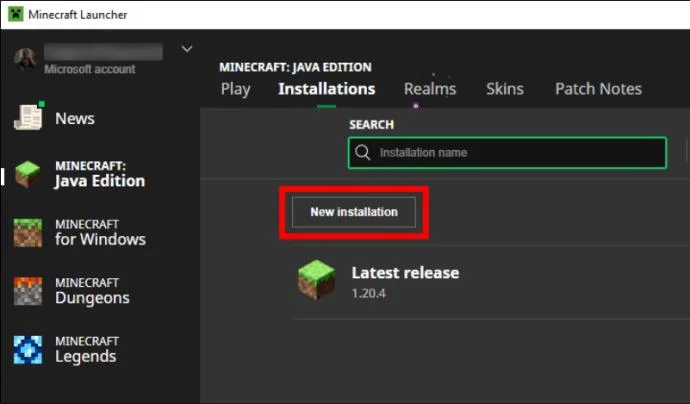Screen dimensions: 690x404
Task: Open the Minecraft Dungeons icon
Action: 28,291
